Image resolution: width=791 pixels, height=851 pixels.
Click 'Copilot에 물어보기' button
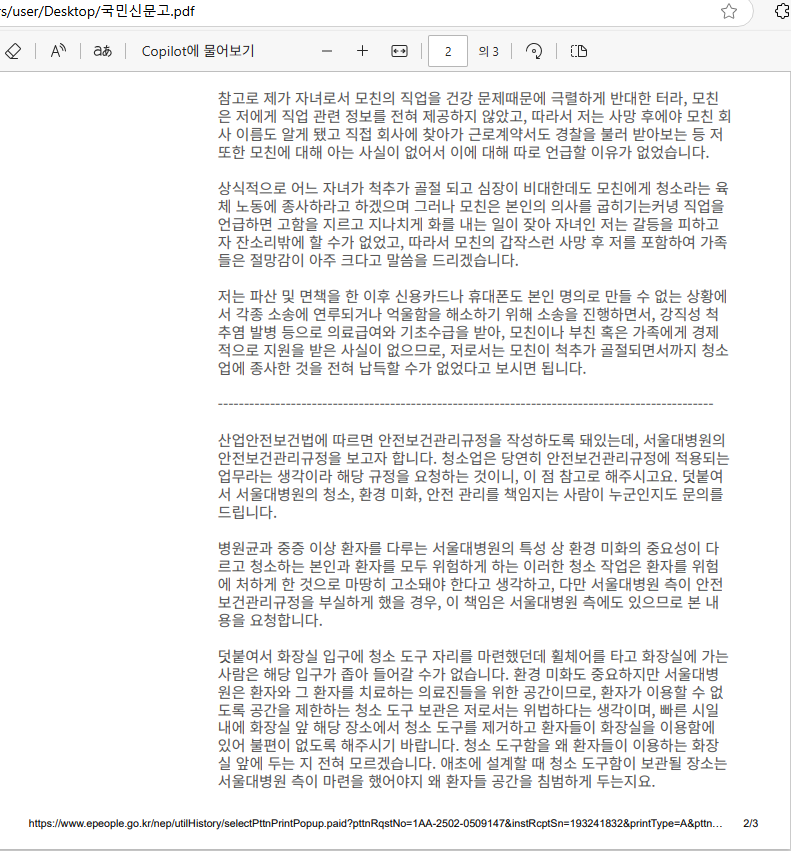(198, 51)
